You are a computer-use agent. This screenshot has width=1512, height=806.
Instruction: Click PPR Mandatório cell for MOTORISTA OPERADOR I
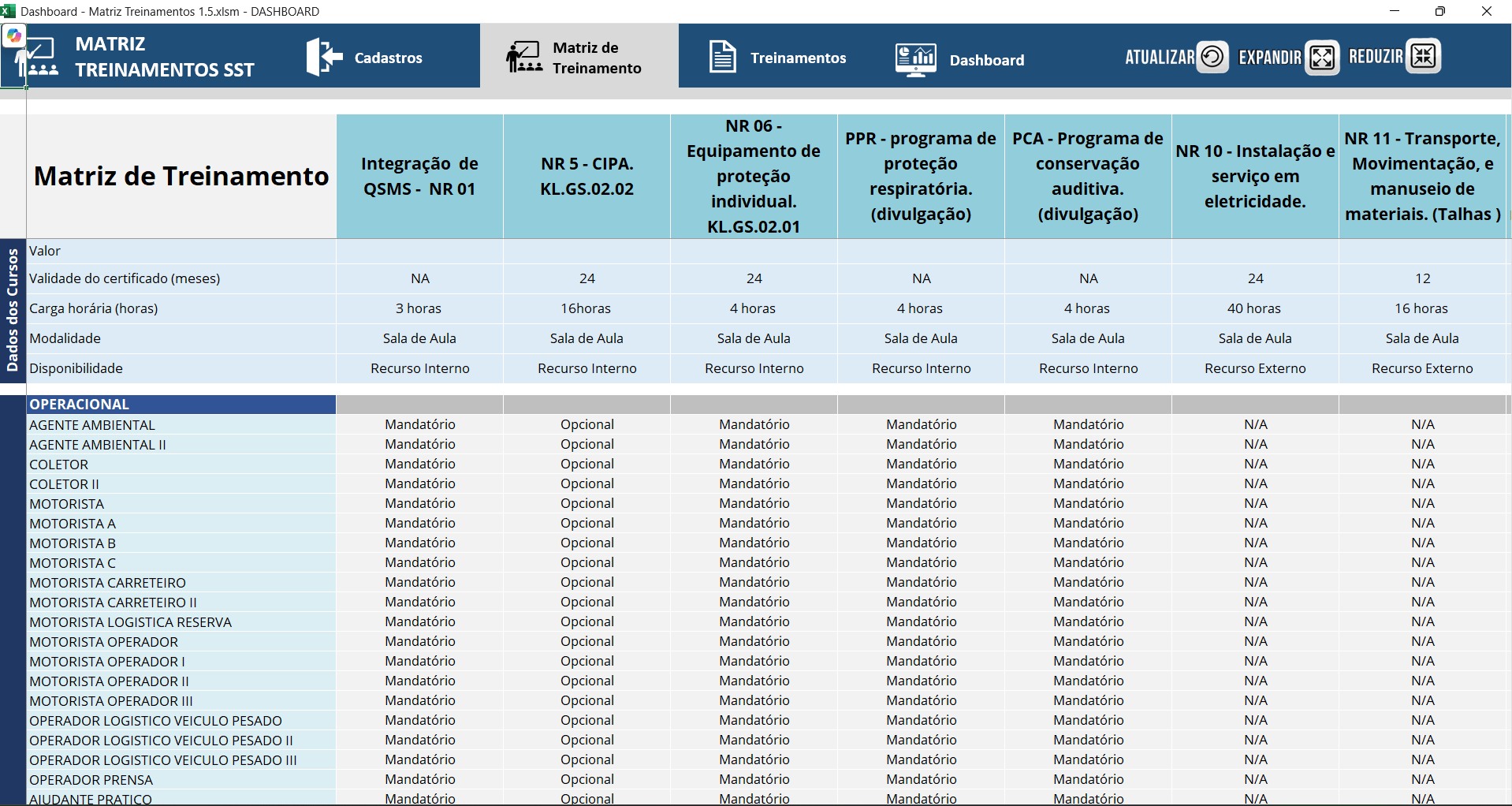(x=922, y=661)
